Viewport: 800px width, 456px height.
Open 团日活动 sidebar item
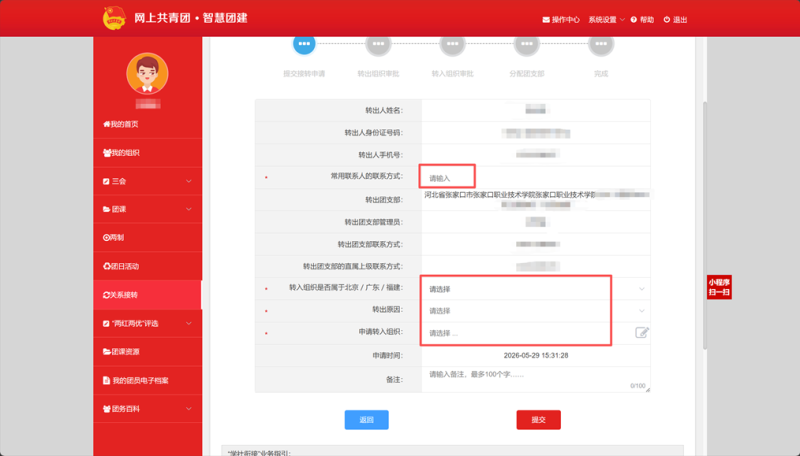[x=147, y=266]
